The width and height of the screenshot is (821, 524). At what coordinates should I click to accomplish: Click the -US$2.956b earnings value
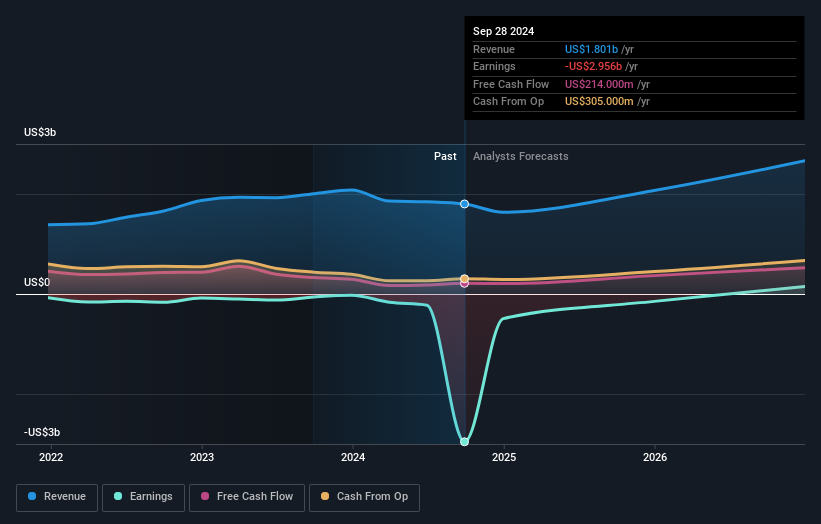point(593,66)
